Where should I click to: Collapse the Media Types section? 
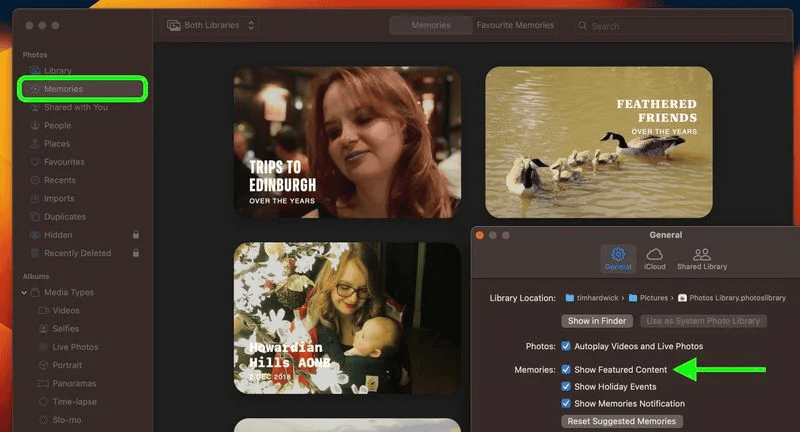pos(24,293)
